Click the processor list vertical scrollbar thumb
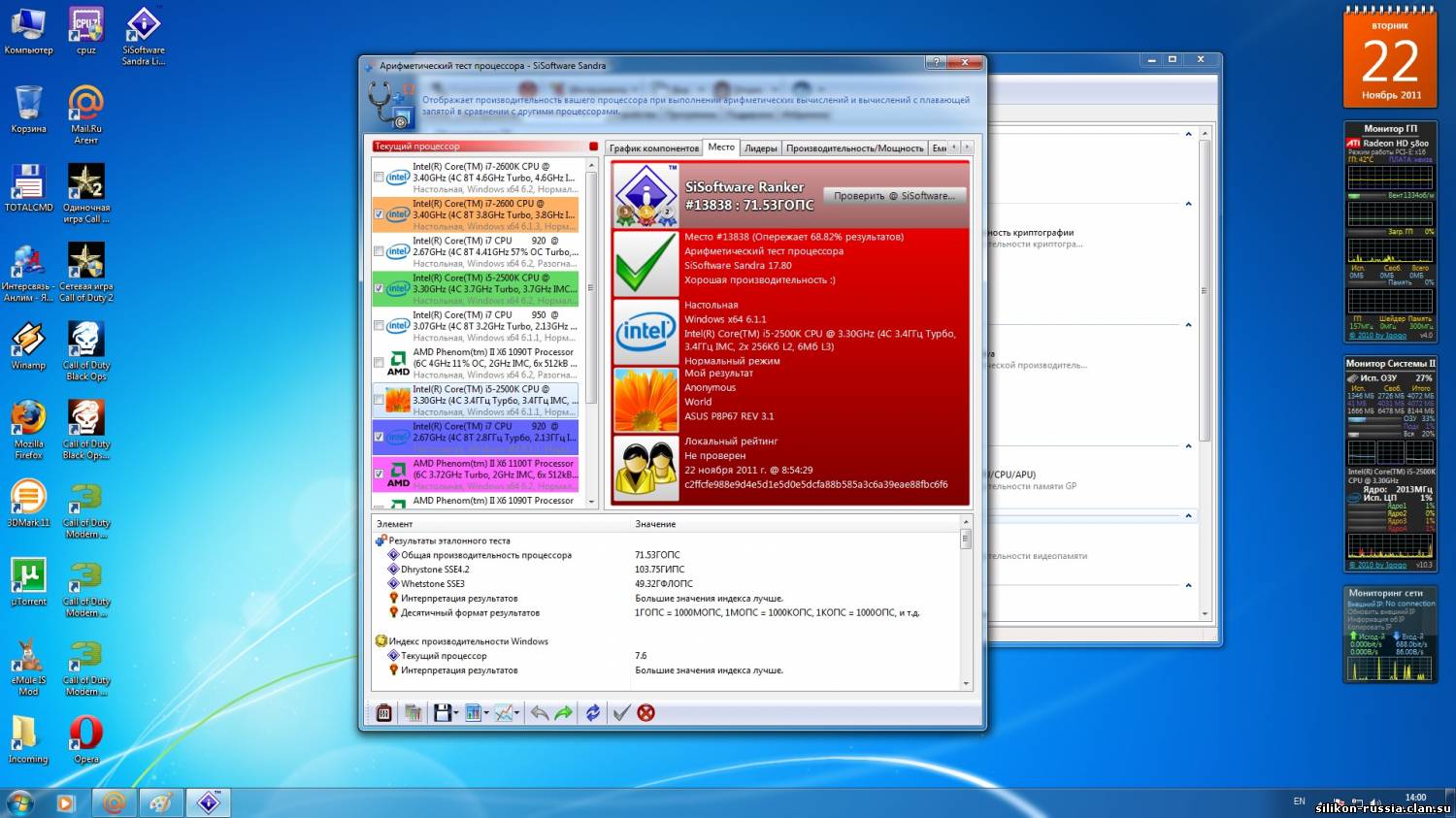The width and height of the screenshot is (1456, 818). 592,289
